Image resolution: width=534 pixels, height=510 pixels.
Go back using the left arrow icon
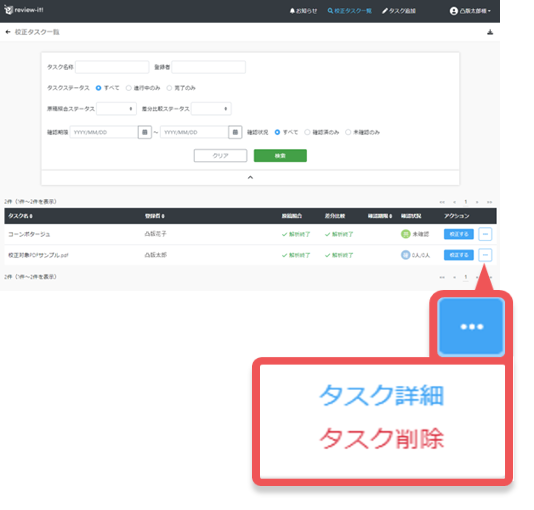(x=8, y=32)
